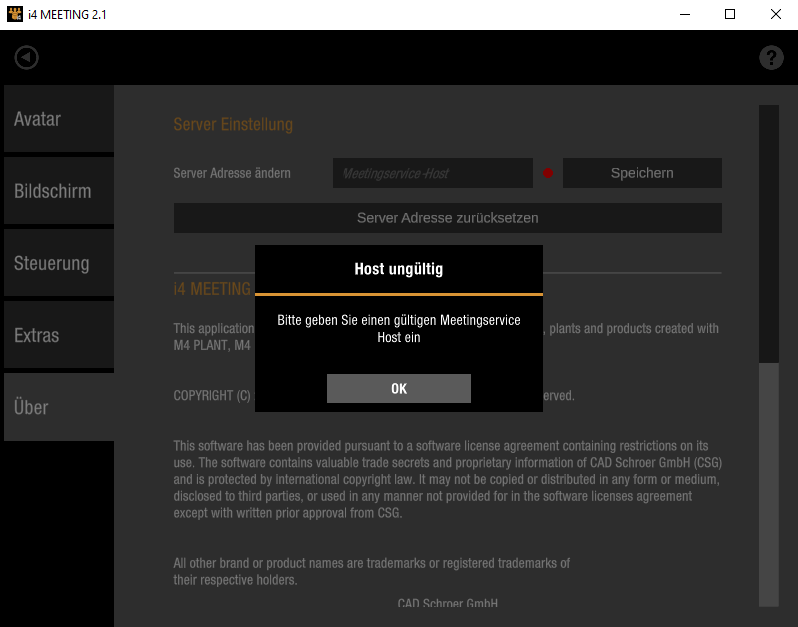Click the red host status indicator dot

[548, 174]
